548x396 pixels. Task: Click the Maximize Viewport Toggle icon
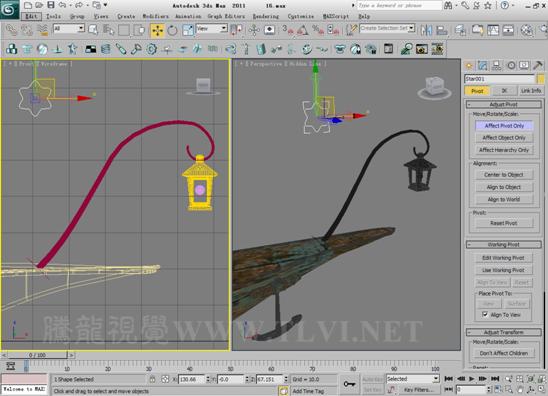(x=542, y=389)
